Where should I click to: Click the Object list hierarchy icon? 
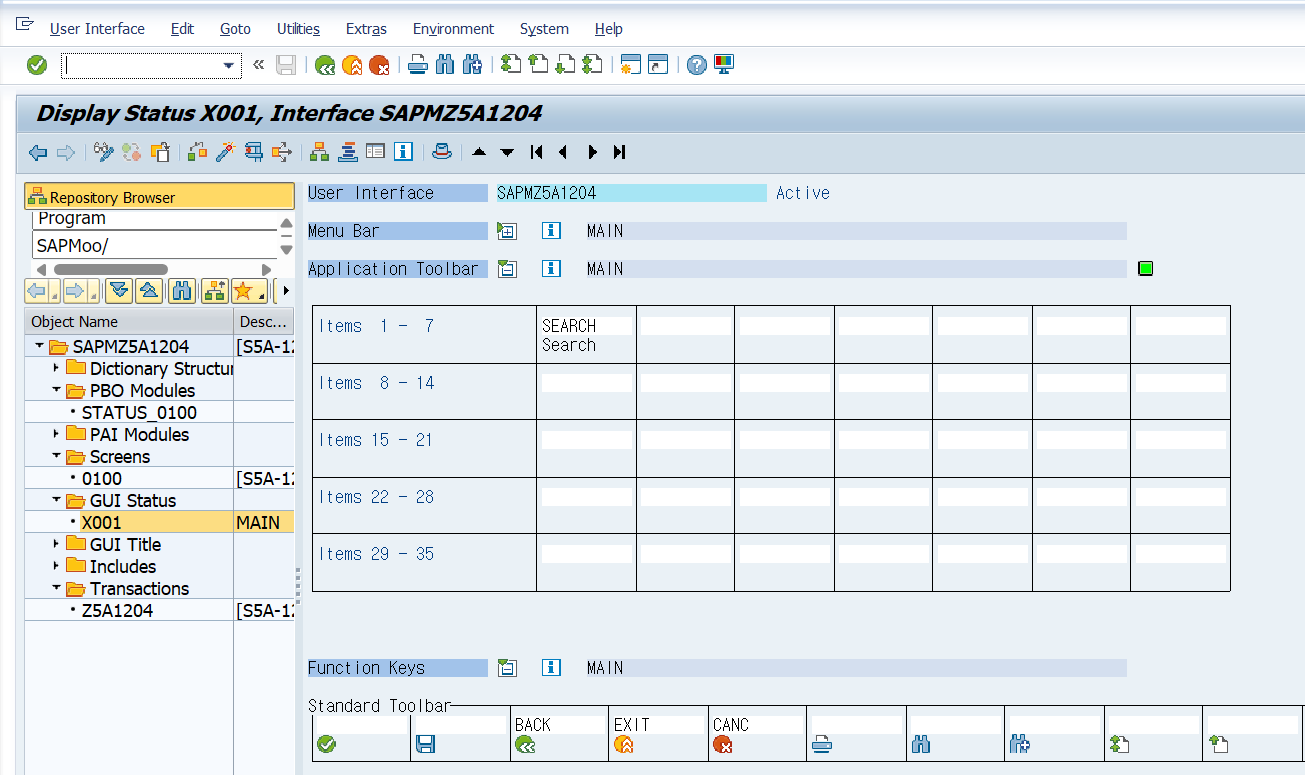click(x=319, y=152)
